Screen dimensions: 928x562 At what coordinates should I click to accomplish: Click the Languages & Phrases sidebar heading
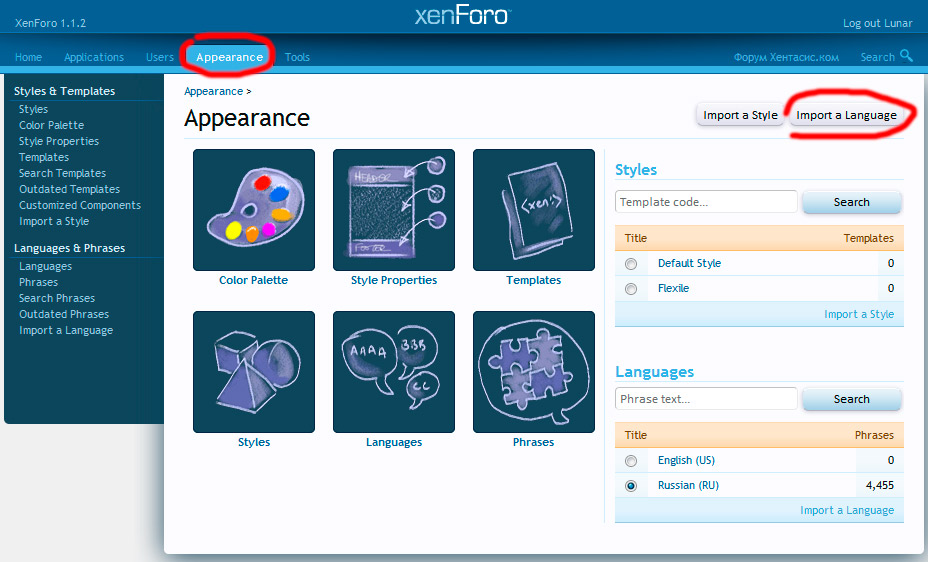click(x=69, y=248)
